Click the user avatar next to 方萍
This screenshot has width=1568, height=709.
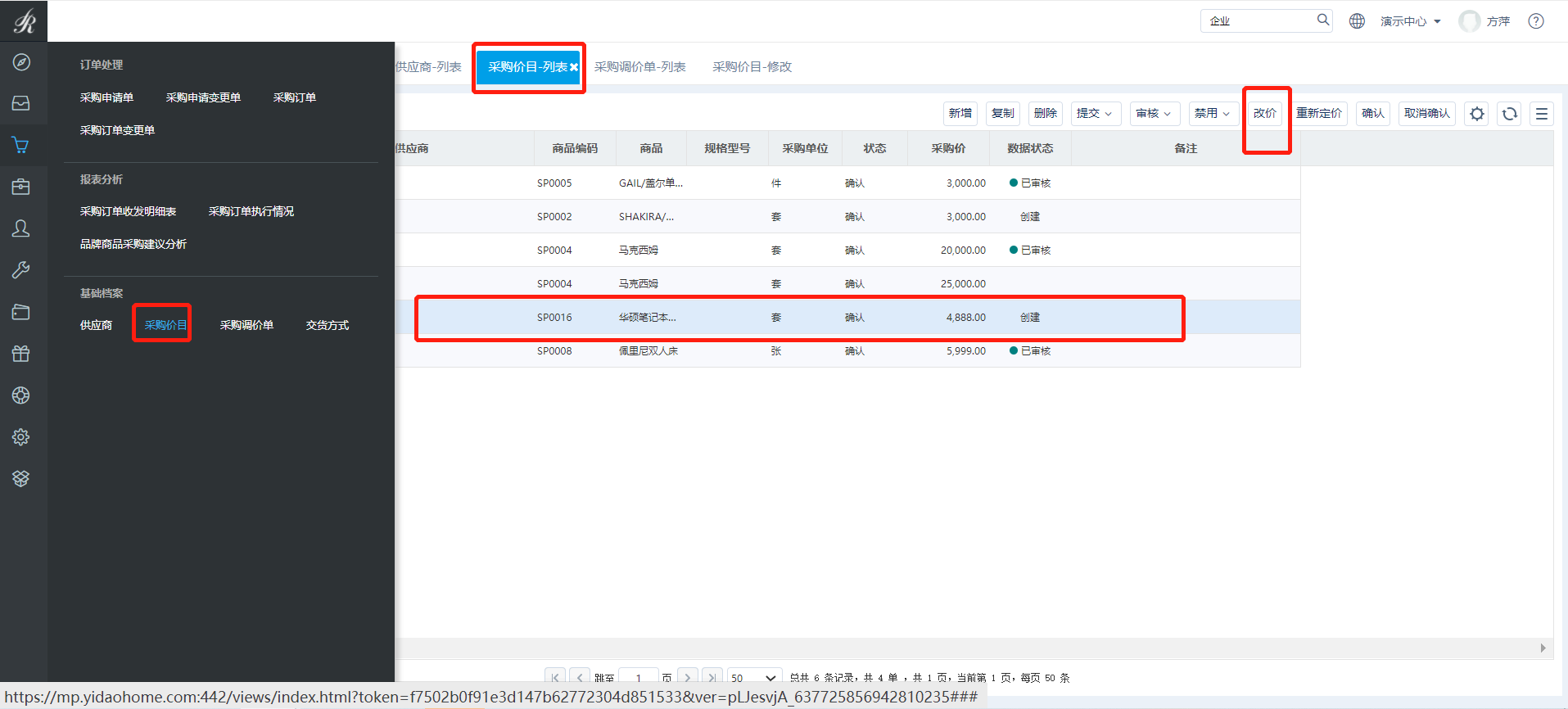[1470, 21]
